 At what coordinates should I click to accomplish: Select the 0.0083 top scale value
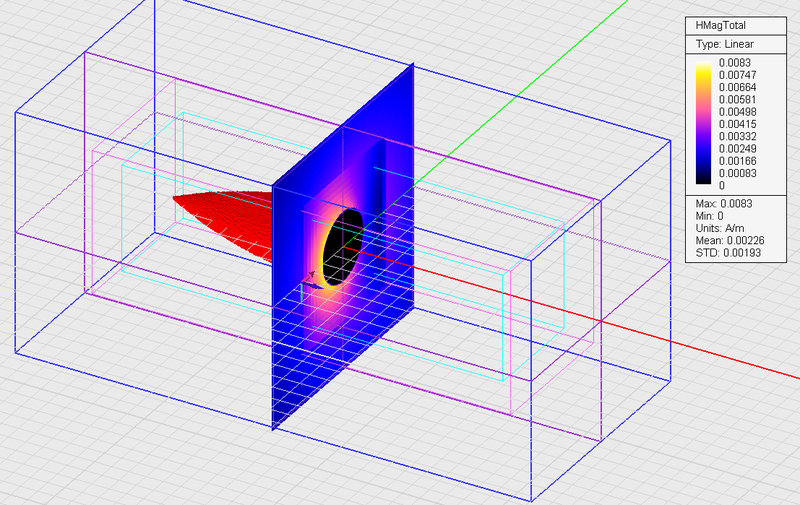(735, 63)
